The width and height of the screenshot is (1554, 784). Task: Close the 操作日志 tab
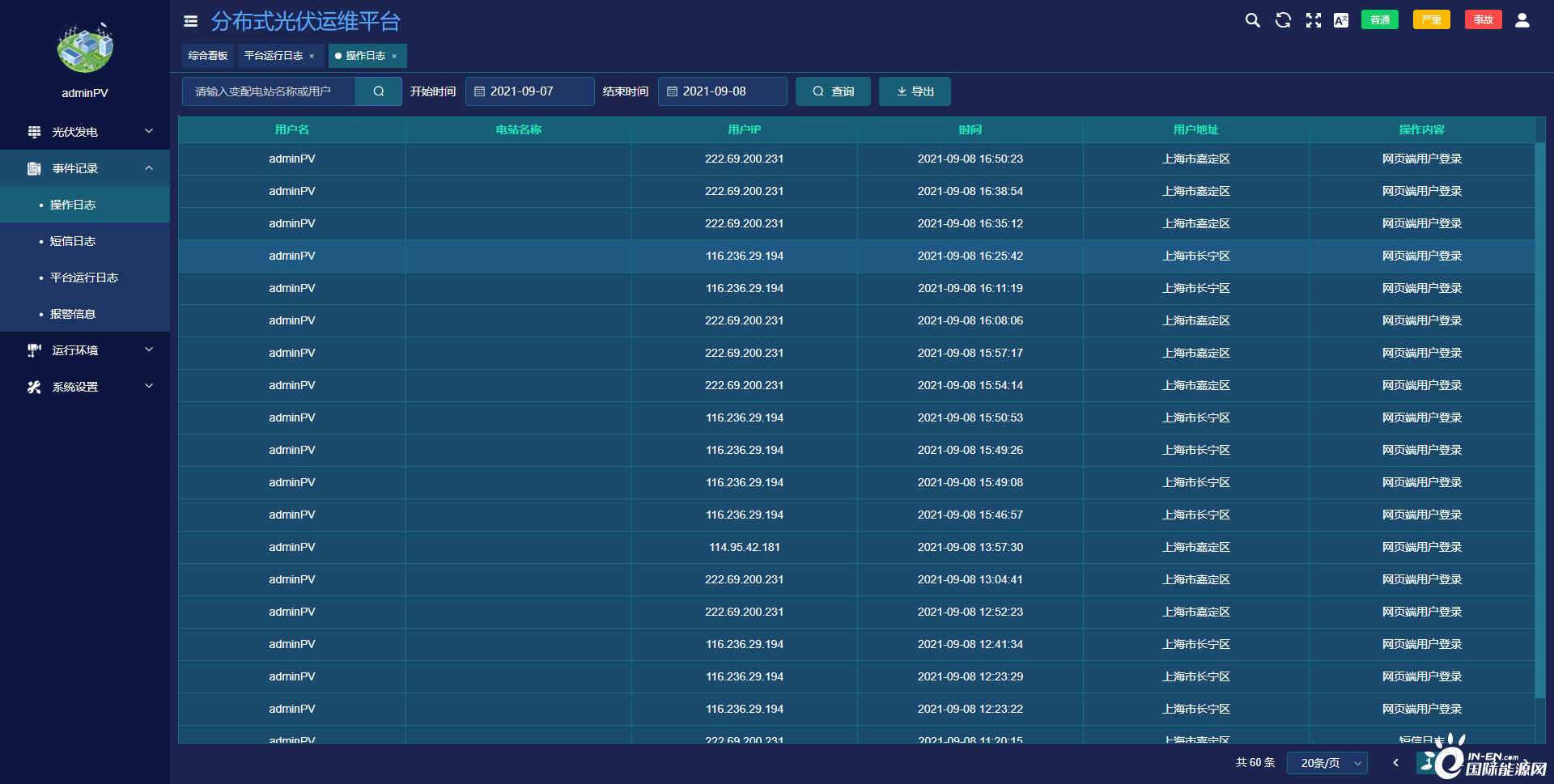tap(394, 56)
